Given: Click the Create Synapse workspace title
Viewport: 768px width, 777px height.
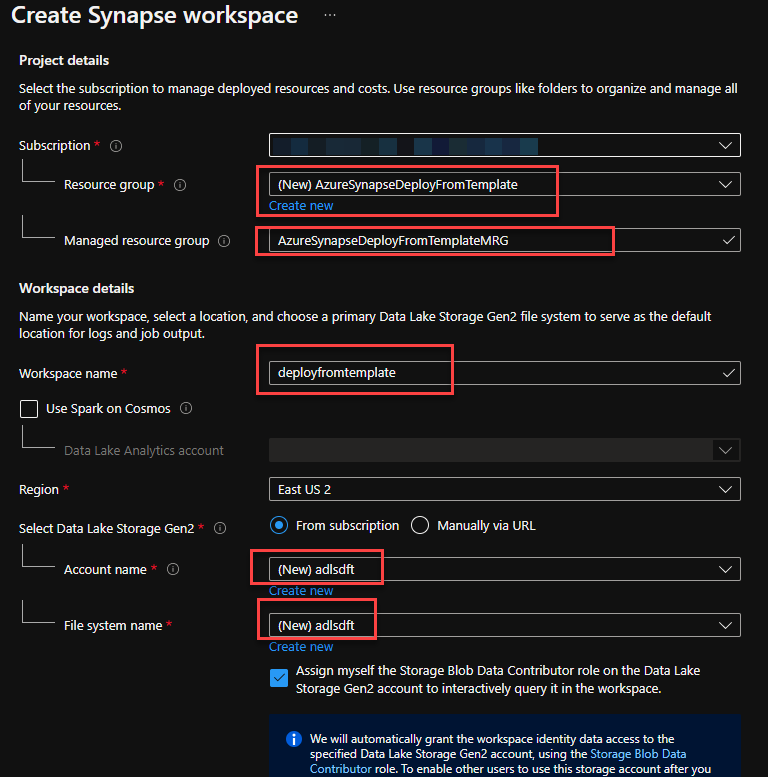Looking at the screenshot, I should coord(155,15).
